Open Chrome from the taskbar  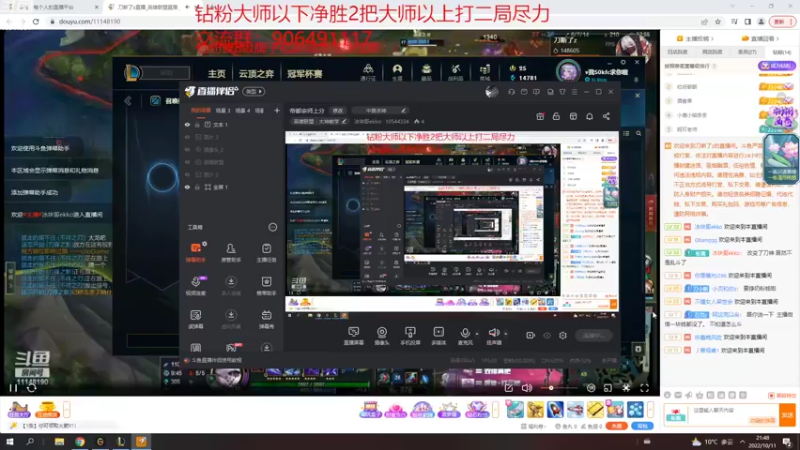[80, 442]
